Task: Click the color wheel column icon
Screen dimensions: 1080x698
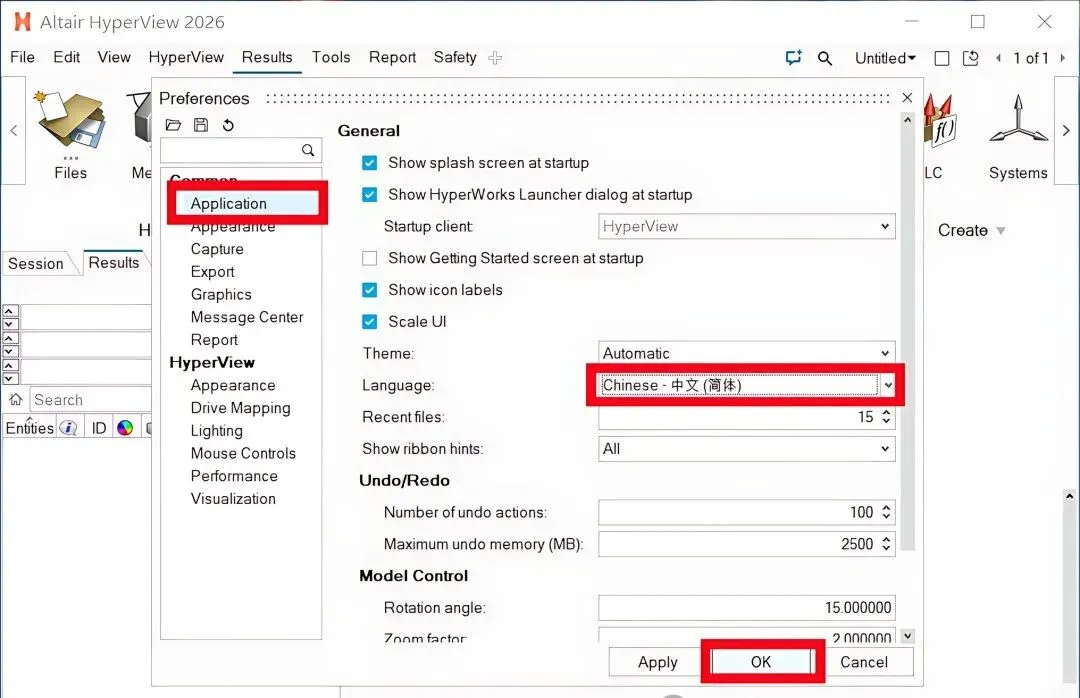Action: click(125, 428)
